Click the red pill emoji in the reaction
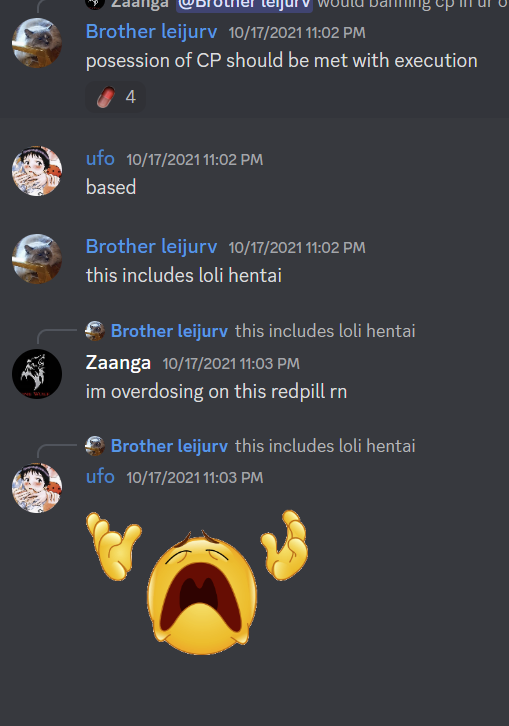Image resolution: width=509 pixels, height=726 pixels. pos(106,97)
